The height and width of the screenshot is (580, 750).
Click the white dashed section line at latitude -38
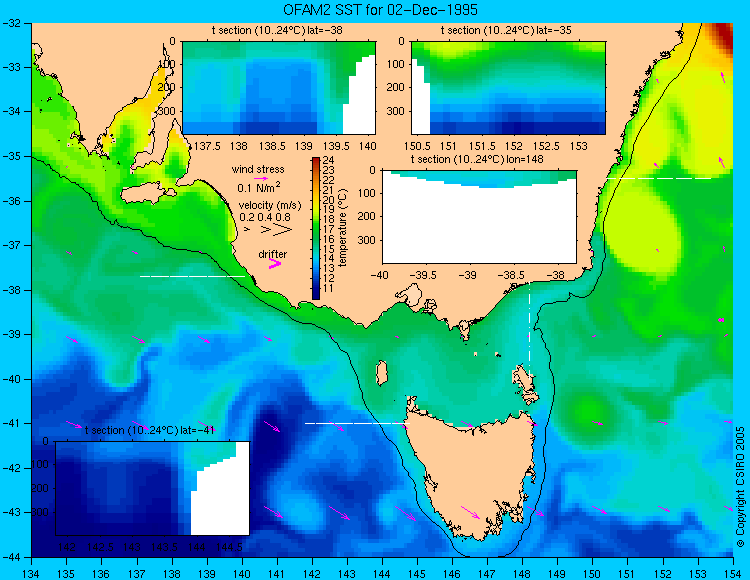[192, 276]
